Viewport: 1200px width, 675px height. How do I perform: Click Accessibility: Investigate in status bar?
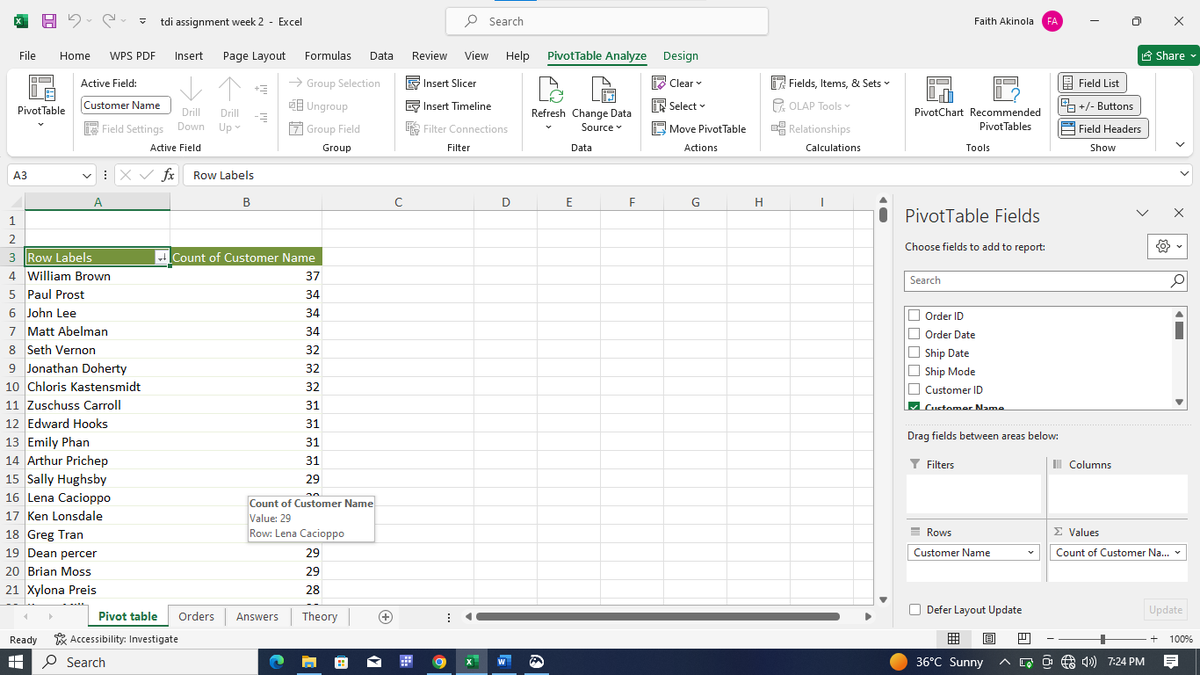115,639
